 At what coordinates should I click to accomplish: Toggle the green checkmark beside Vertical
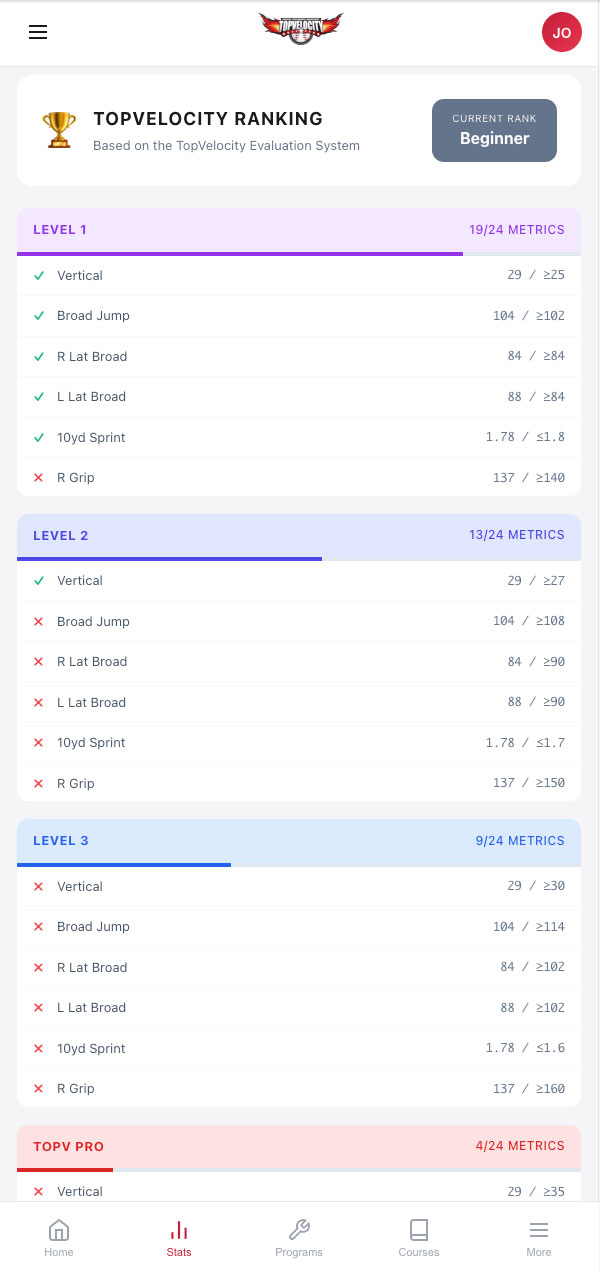(x=38, y=275)
